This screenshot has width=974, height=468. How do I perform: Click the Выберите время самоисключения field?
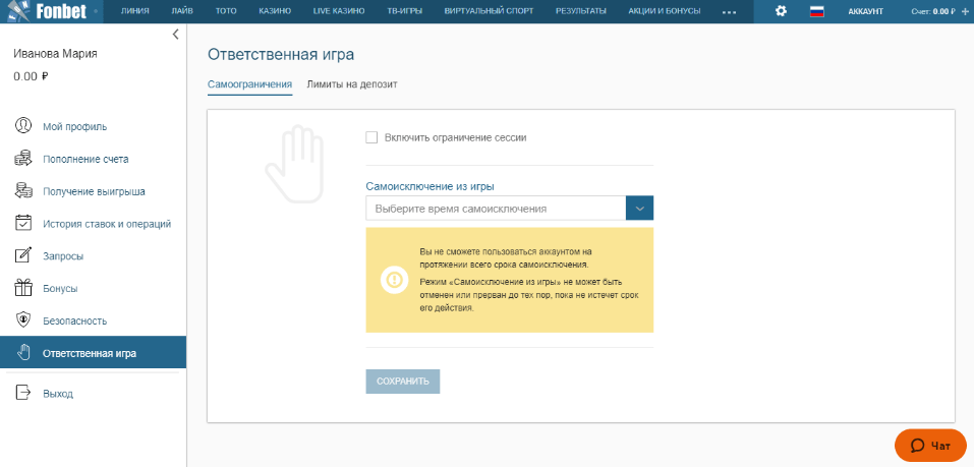tap(495, 208)
